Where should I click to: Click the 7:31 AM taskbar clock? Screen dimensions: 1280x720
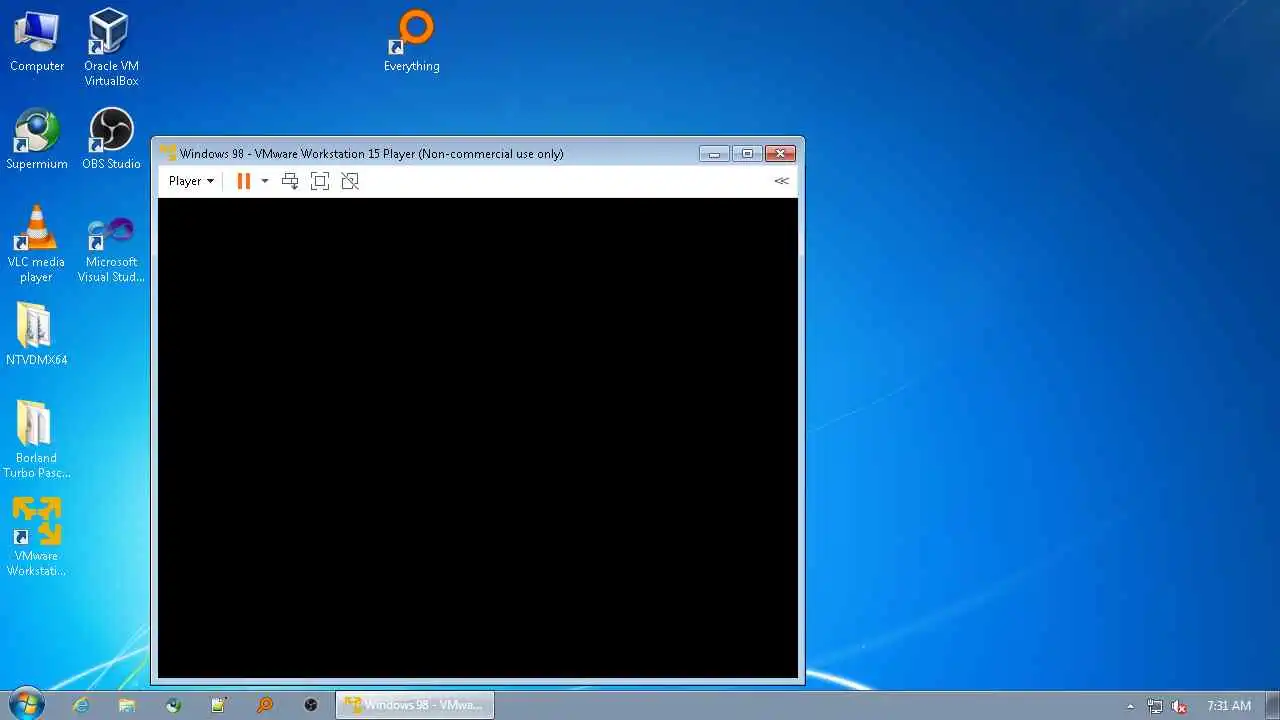pos(1229,706)
